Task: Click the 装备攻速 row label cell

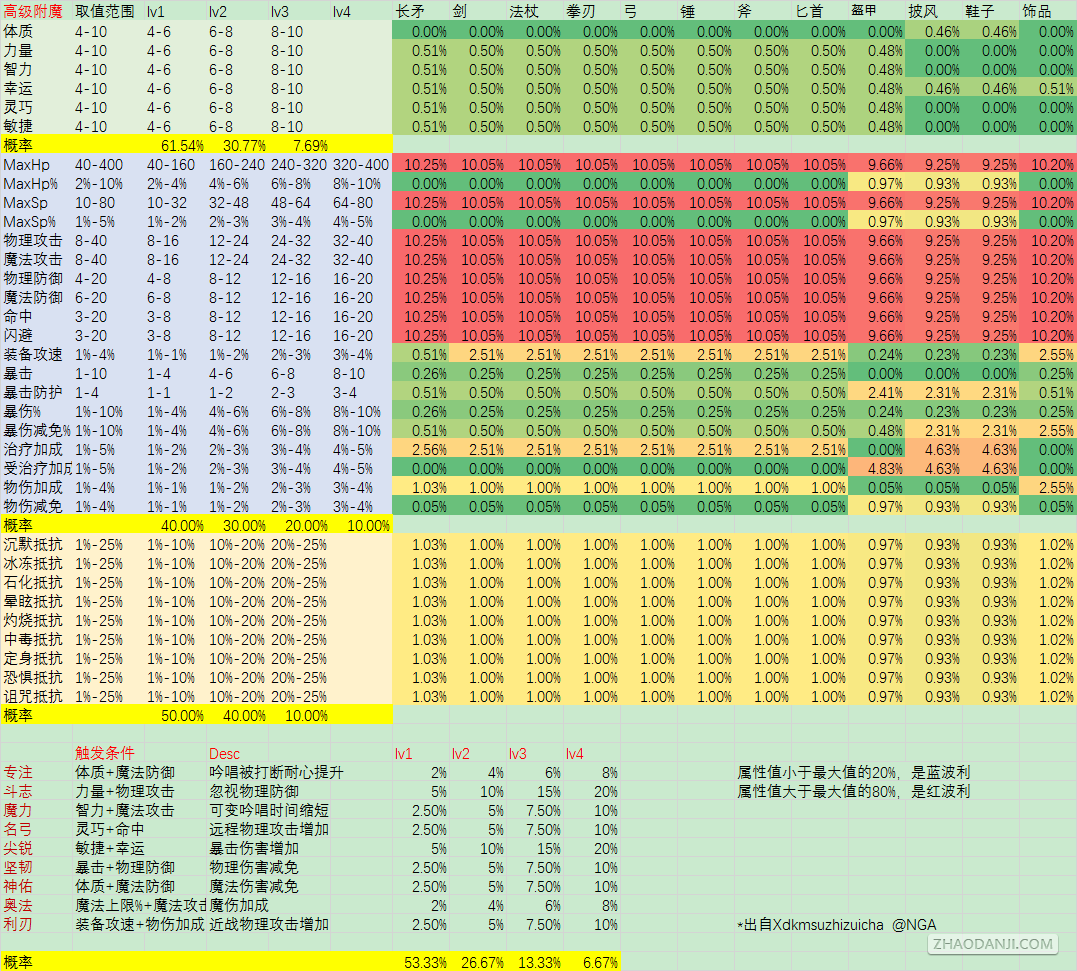Action: click(33, 354)
